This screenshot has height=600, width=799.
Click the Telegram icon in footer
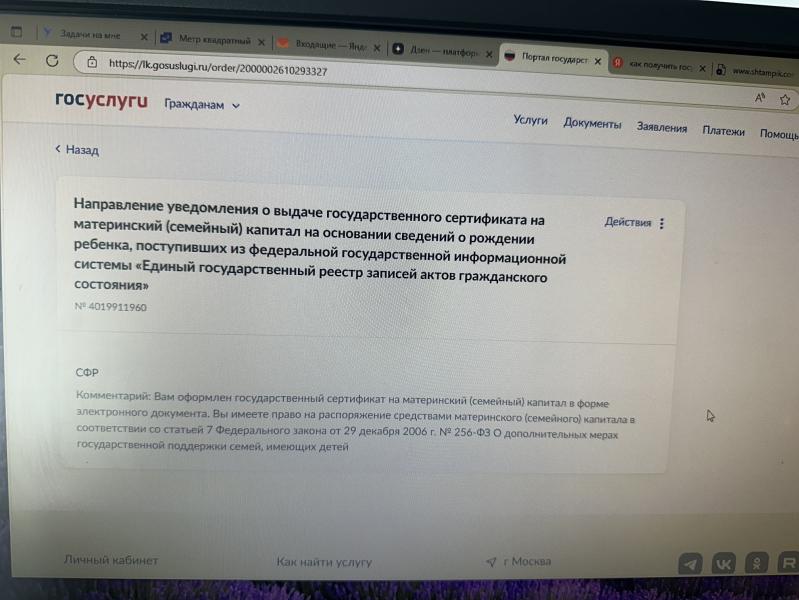[690, 564]
